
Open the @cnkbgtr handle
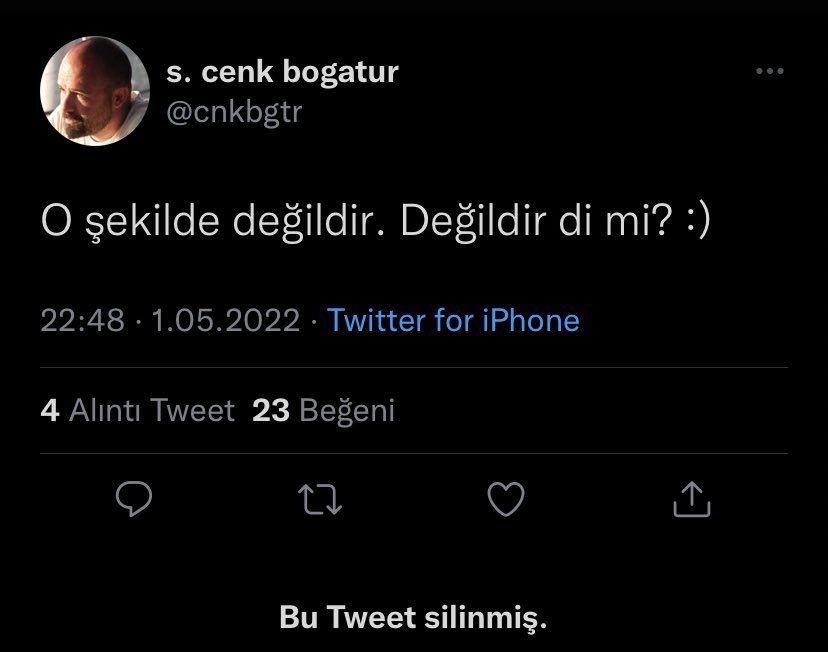click(234, 112)
